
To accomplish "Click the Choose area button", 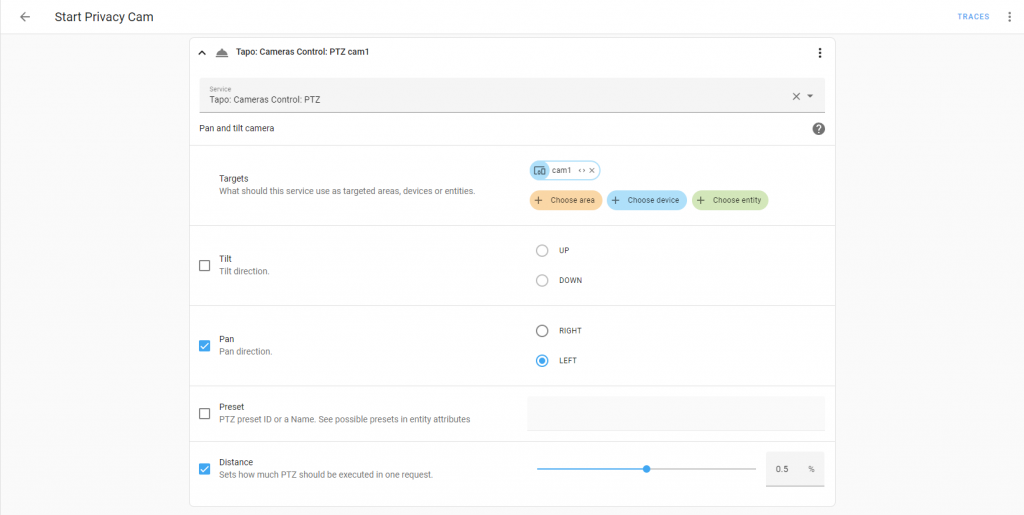I will [x=565, y=200].
